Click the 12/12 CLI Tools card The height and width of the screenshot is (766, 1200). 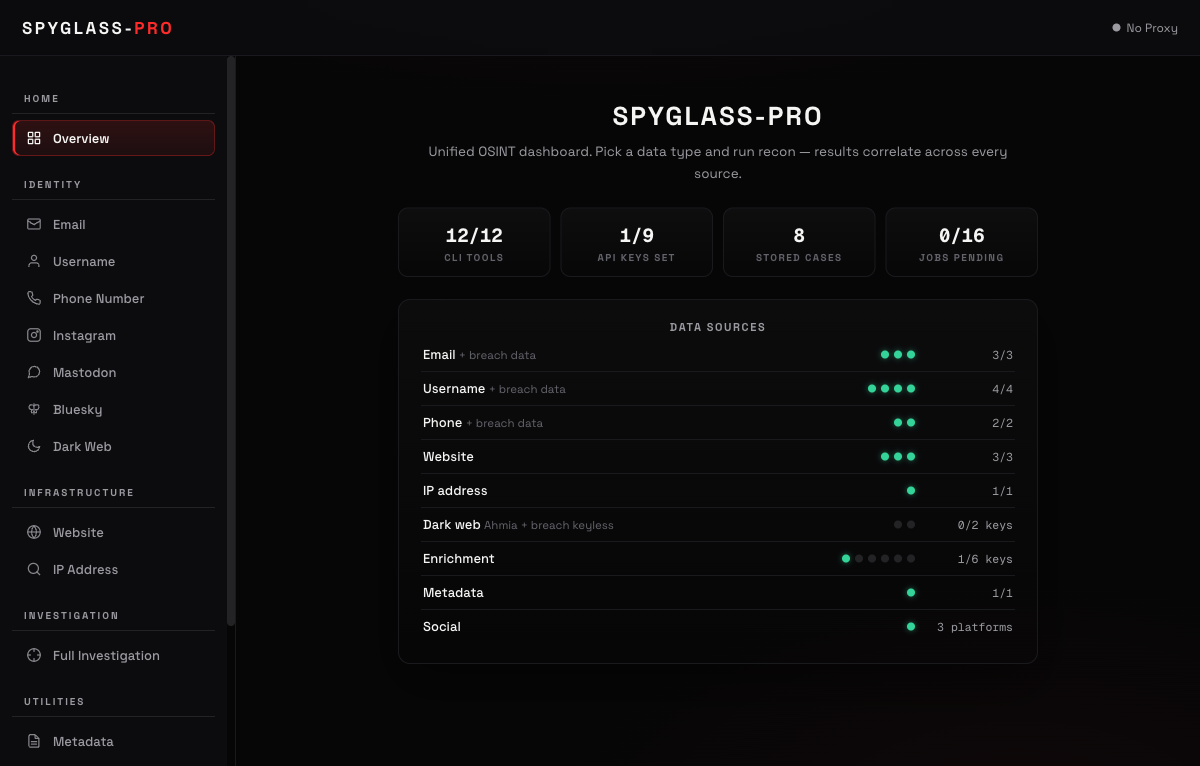[x=474, y=242]
